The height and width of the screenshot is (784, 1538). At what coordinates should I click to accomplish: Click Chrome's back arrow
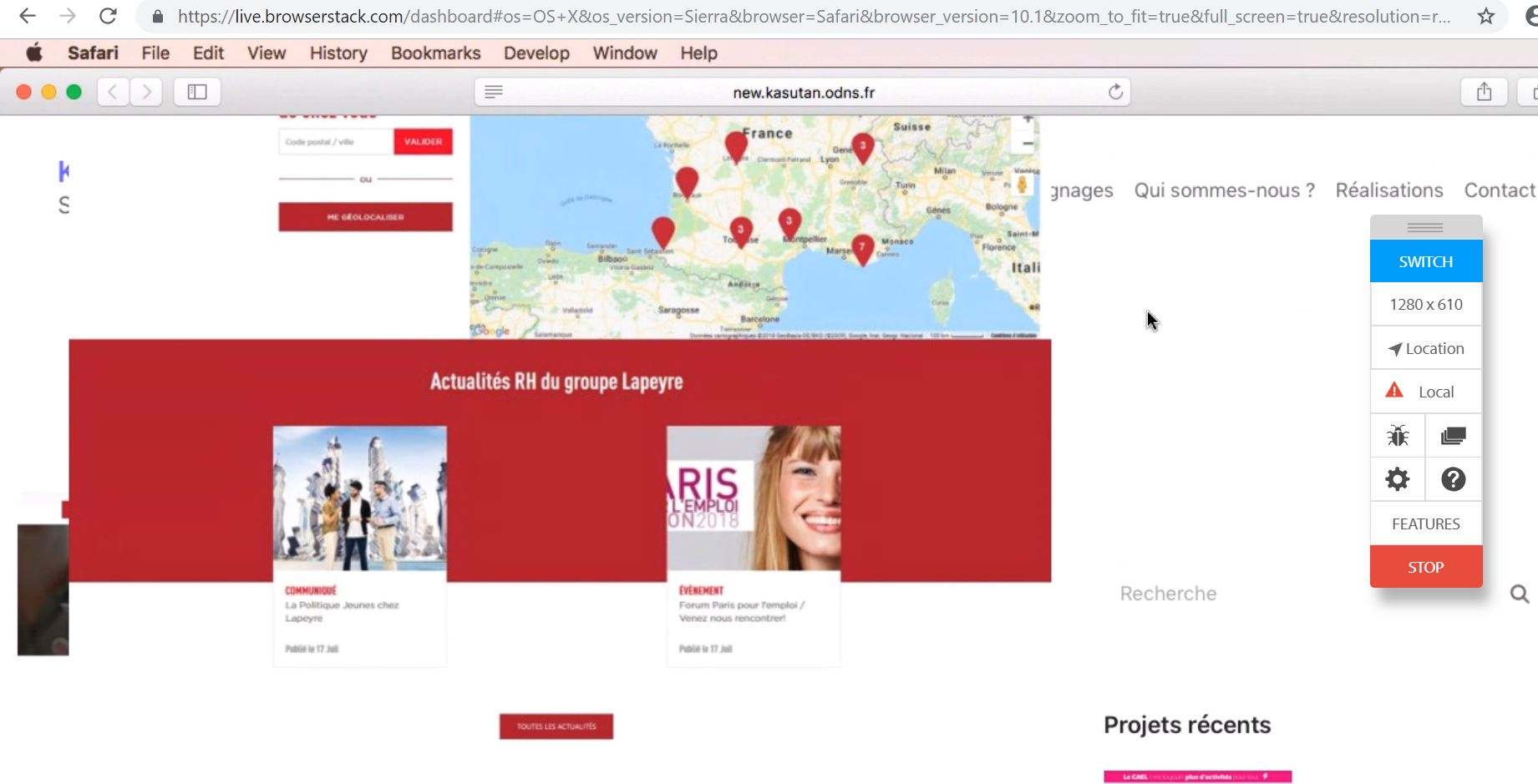coord(28,16)
